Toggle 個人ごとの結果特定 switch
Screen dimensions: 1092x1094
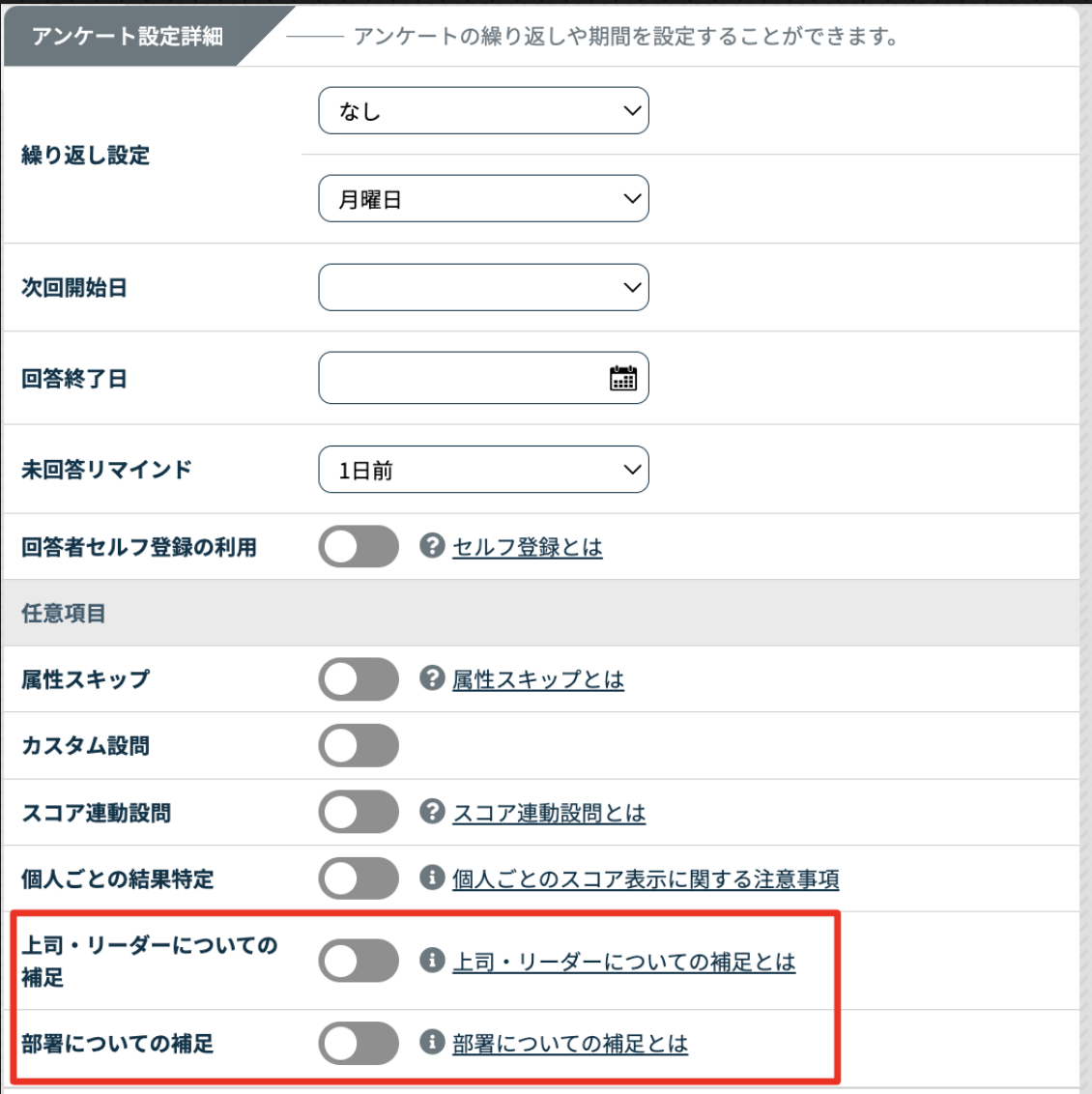point(359,878)
